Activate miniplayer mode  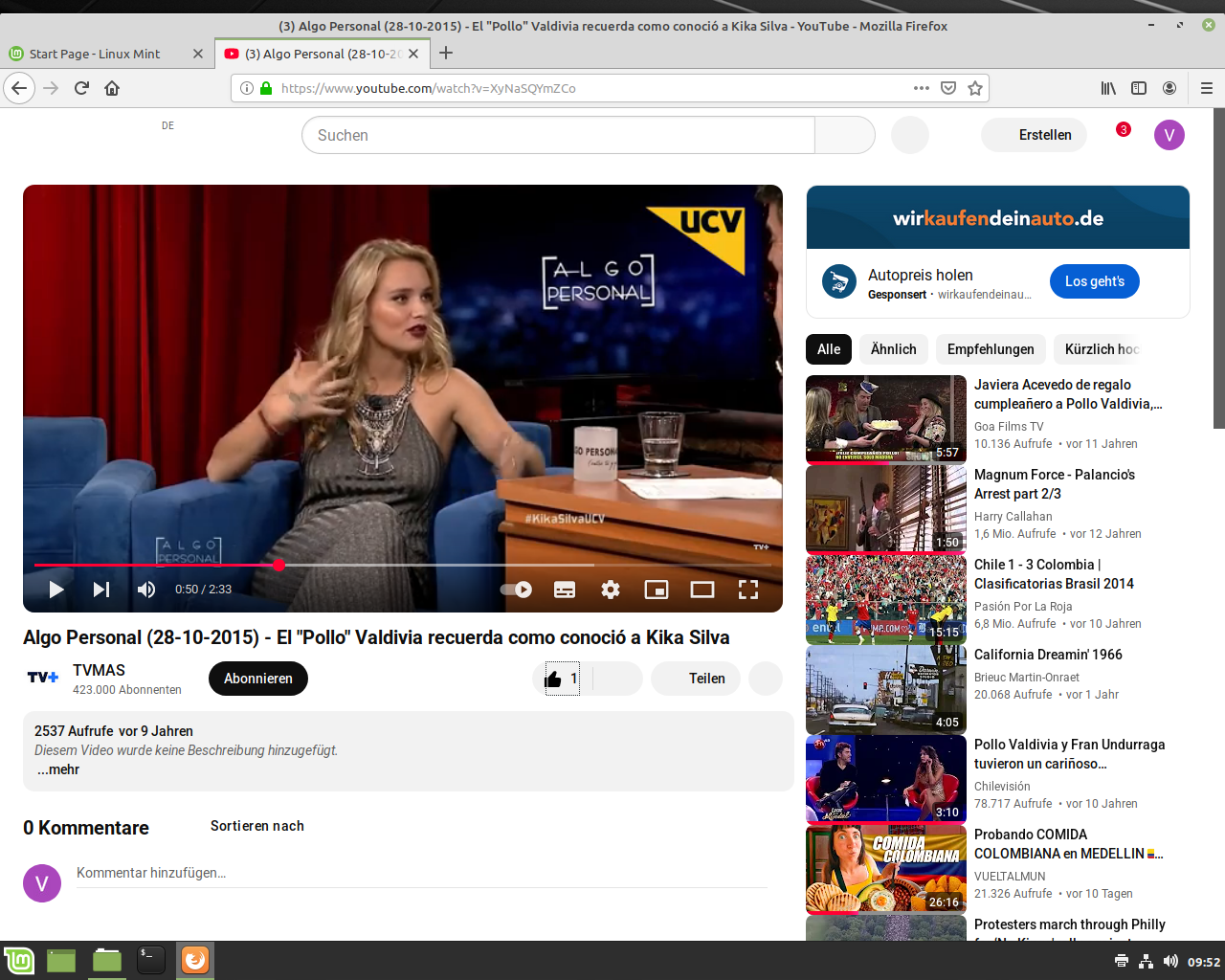pos(657,590)
